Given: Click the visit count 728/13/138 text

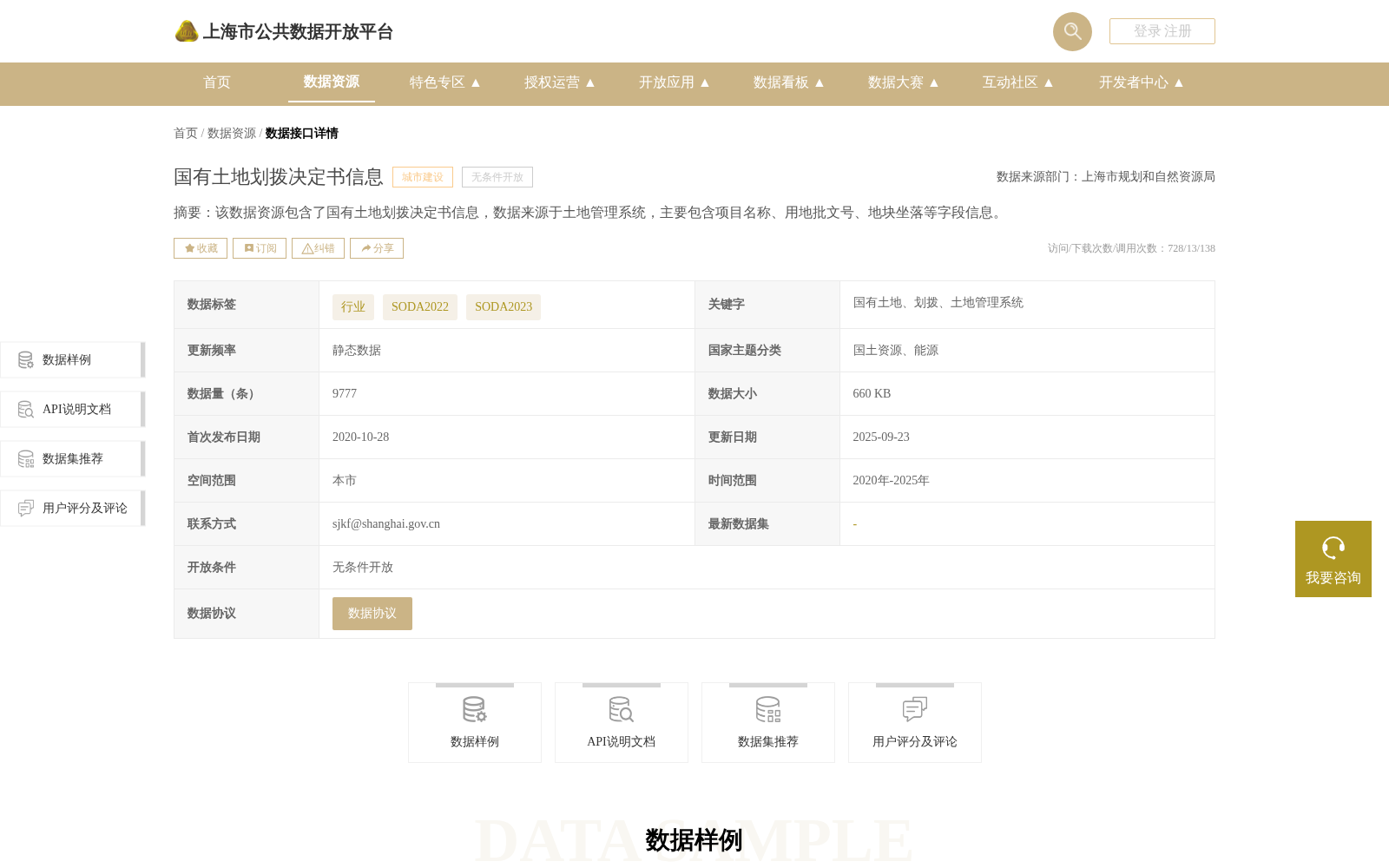Looking at the screenshot, I should (x=1131, y=248).
